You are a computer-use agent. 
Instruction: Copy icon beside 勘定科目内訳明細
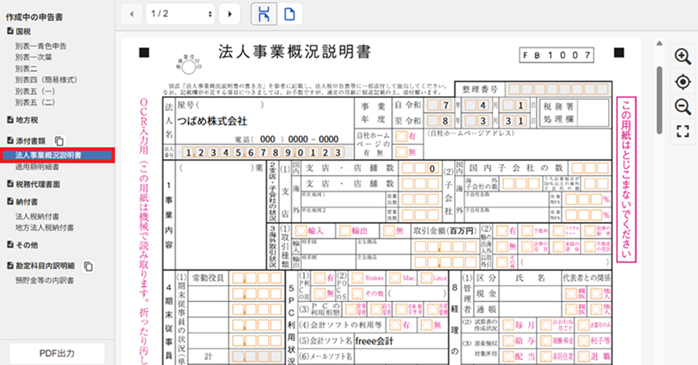88,266
